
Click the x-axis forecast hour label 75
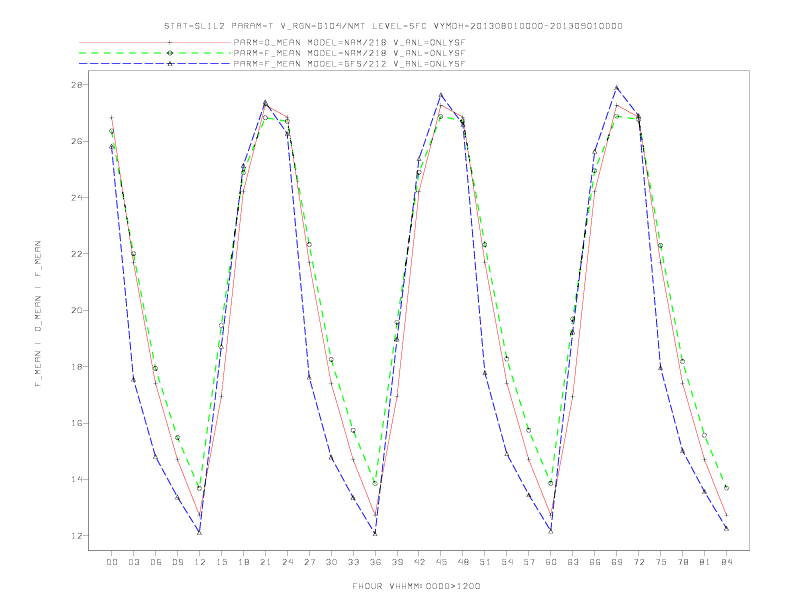661,562
